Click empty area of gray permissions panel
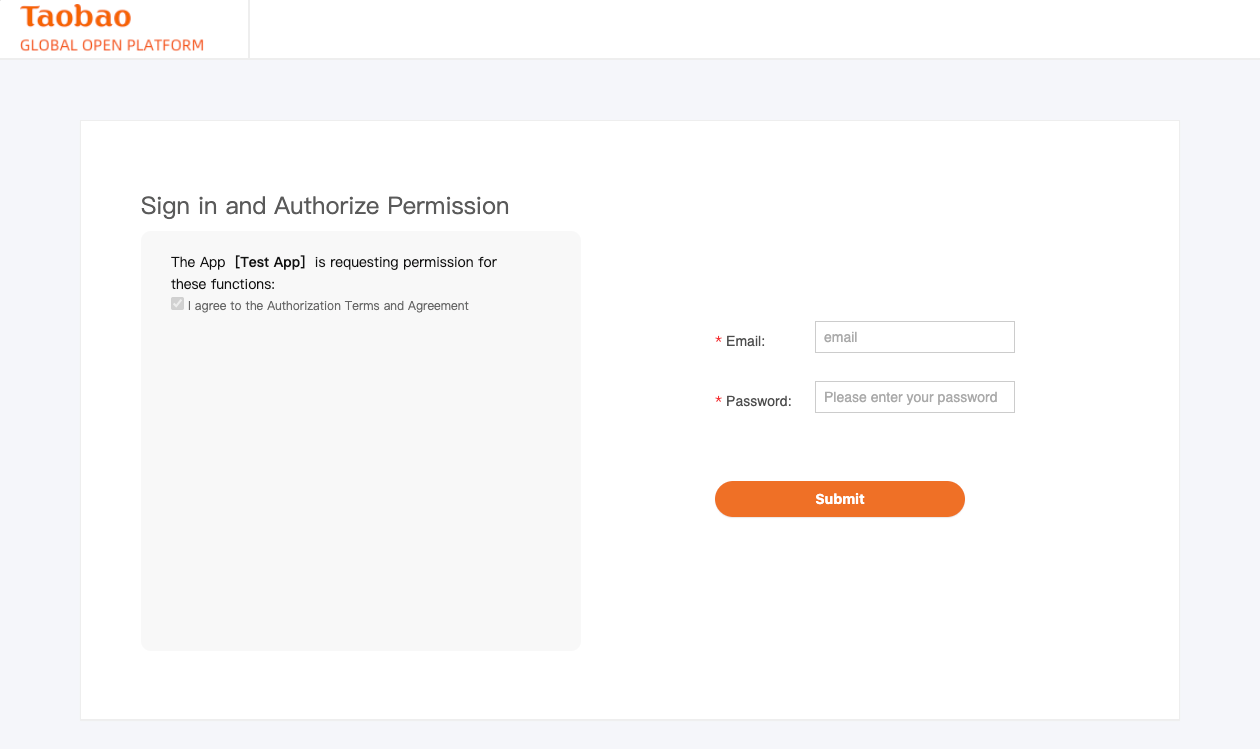Viewport: 1260px width, 749px height. (x=360, y=480)
